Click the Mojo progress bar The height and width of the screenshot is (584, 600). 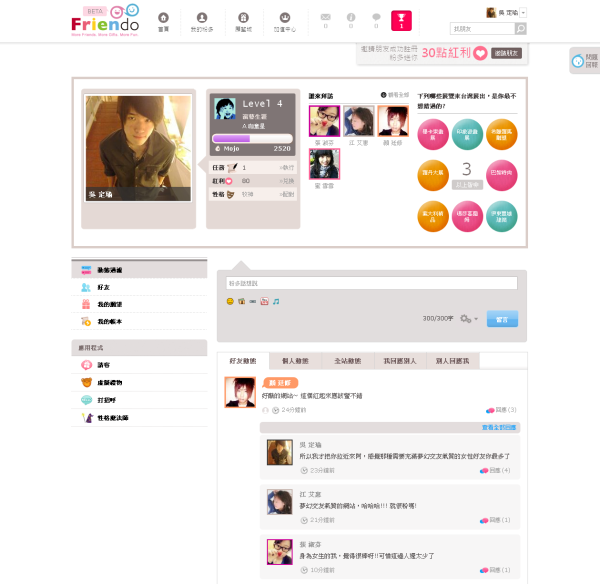pos(253,139)
